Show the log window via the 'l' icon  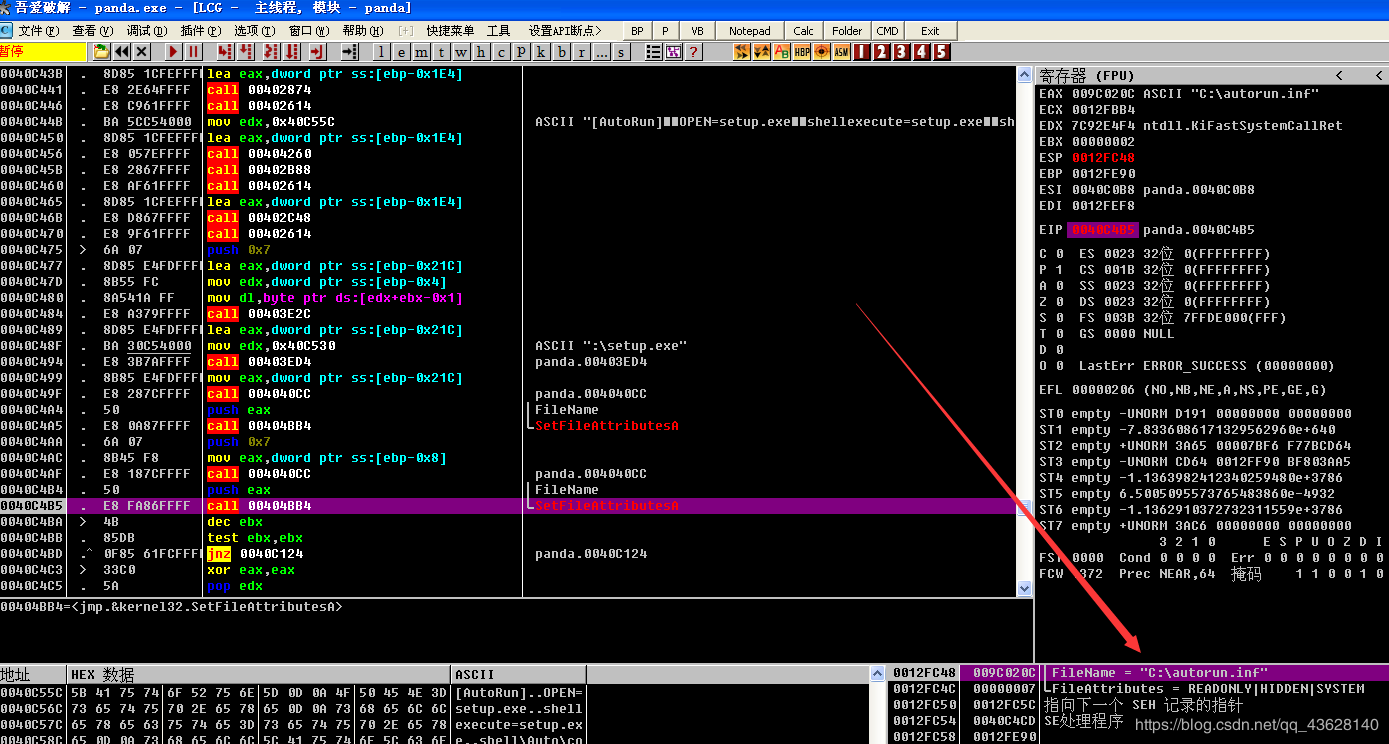pyautogui.click(x=382, y=52)
